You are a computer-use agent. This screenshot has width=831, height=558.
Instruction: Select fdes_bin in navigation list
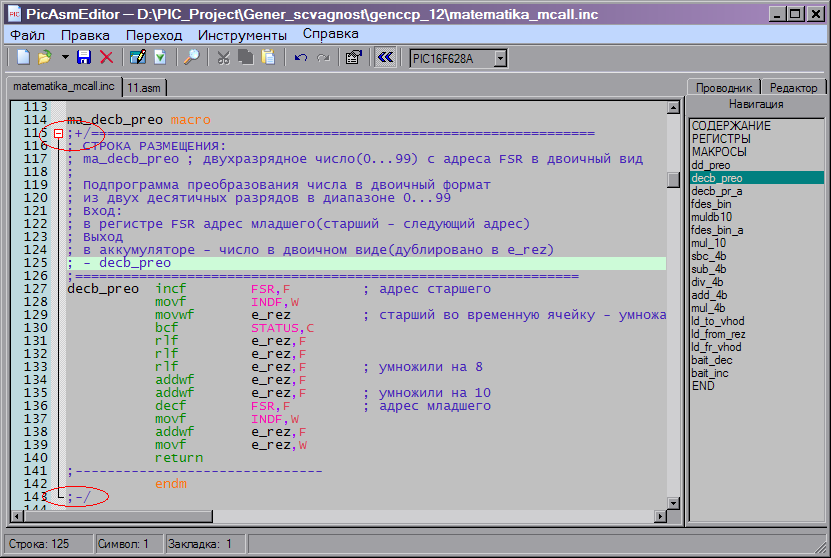(x=756, y=203)
